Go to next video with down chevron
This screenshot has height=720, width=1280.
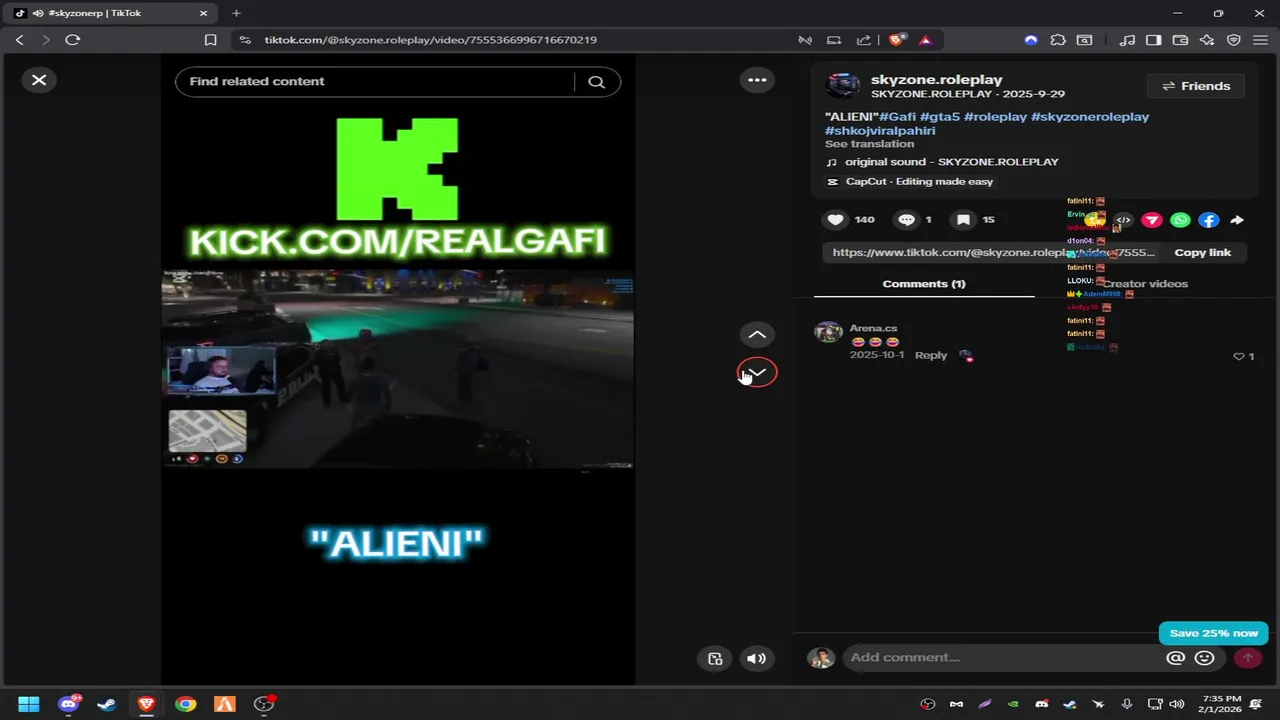[758, 372]
